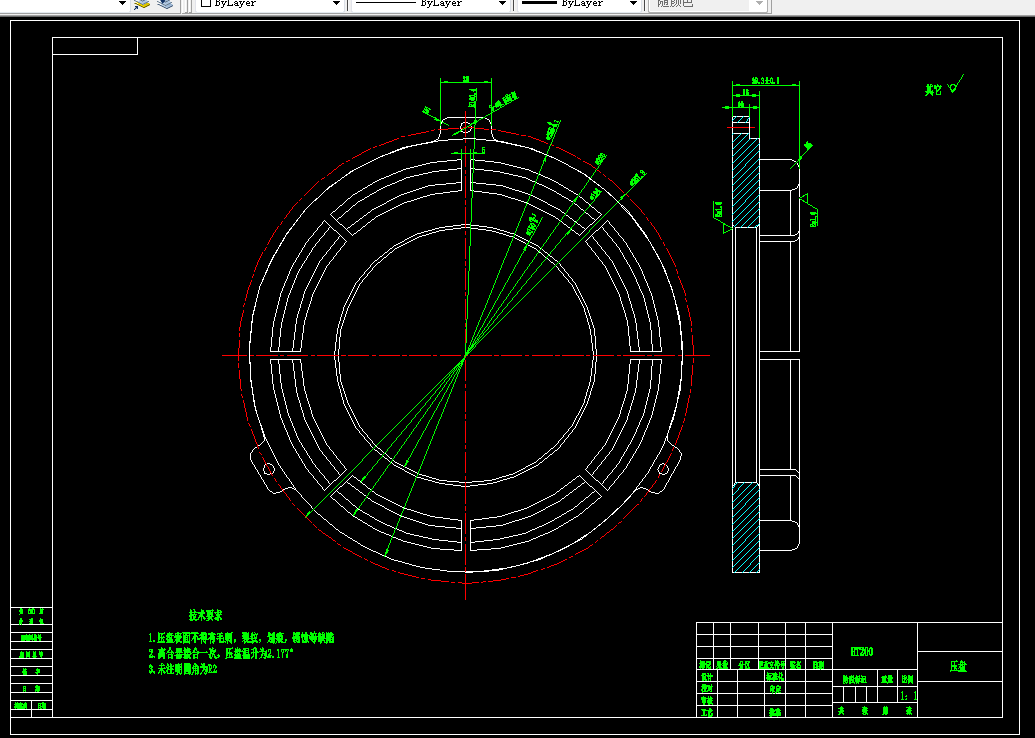The image size is (1035, 738).
Task: Select technical requirement line starting with 3.
Action: pyautogui.click(x=183, y=669)
